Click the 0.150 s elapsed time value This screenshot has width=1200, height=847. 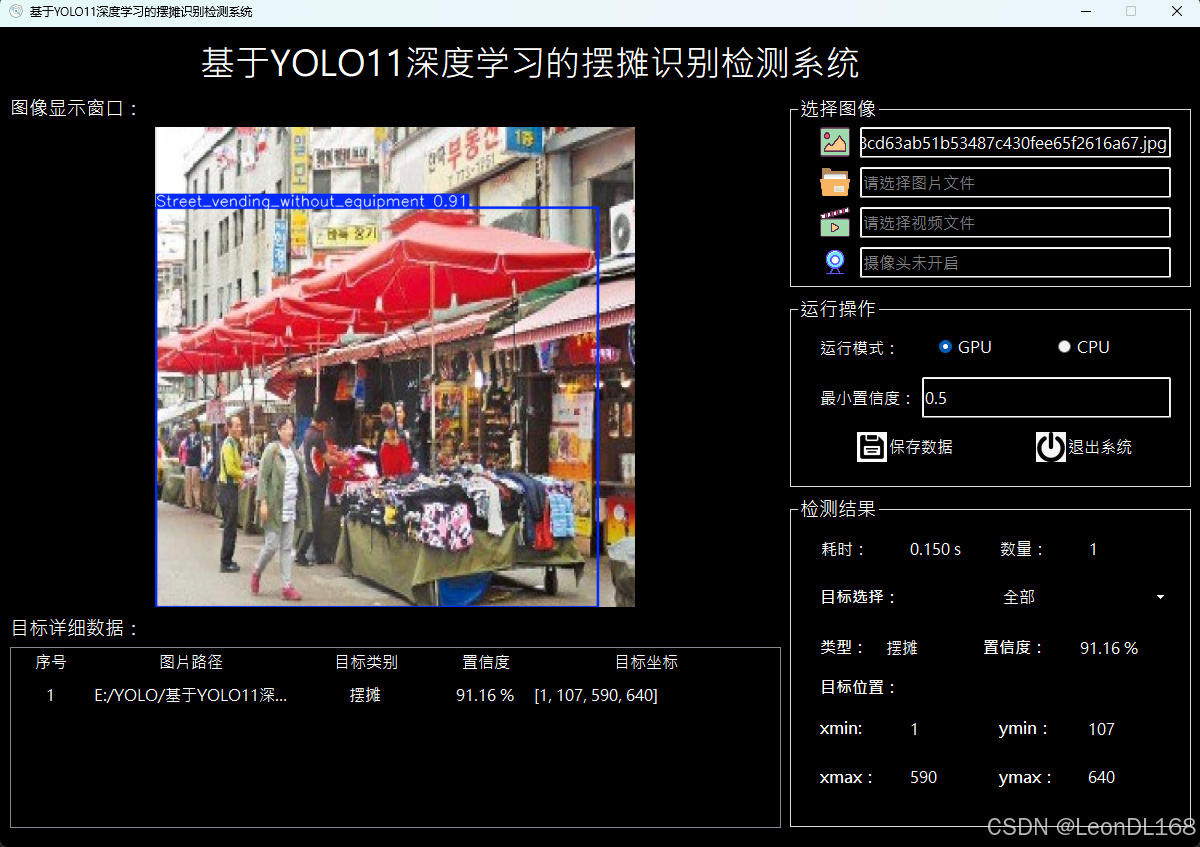(935, 549)
